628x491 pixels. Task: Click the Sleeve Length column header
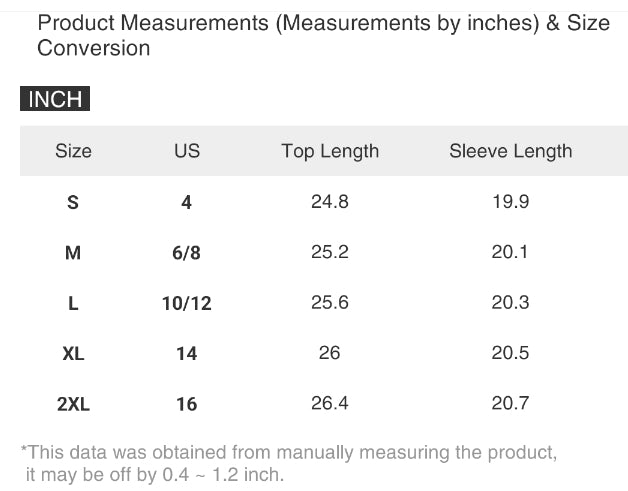tap(510, 151)
